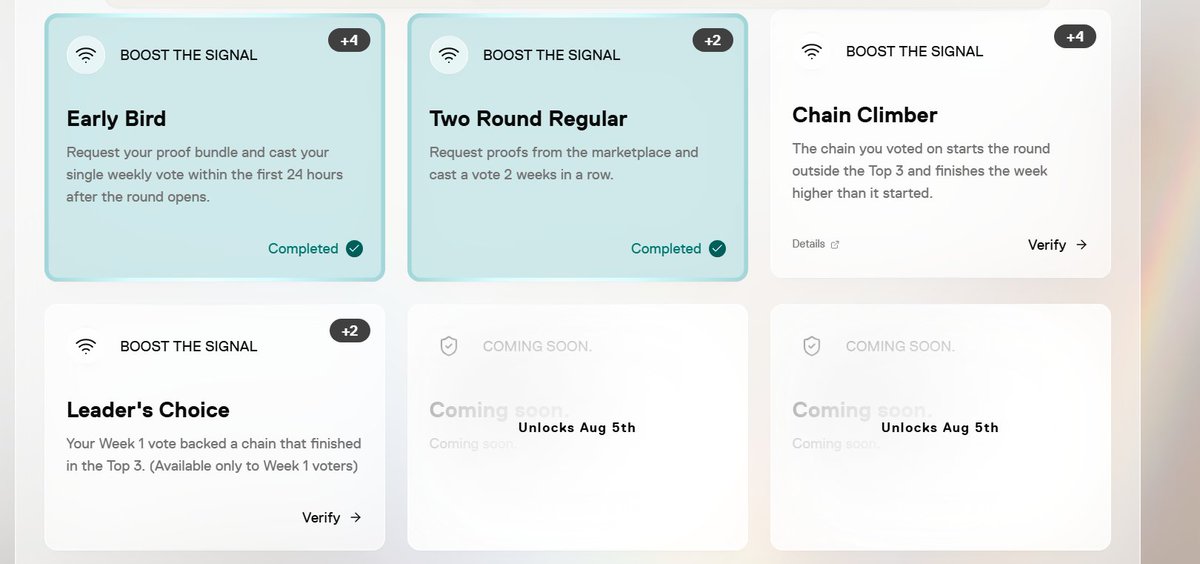Click the completed checkmark on Early Bird
Image resolution: width=1200 pixels, height=564 pixels.
pyautogui.click(x=354, y=249)
